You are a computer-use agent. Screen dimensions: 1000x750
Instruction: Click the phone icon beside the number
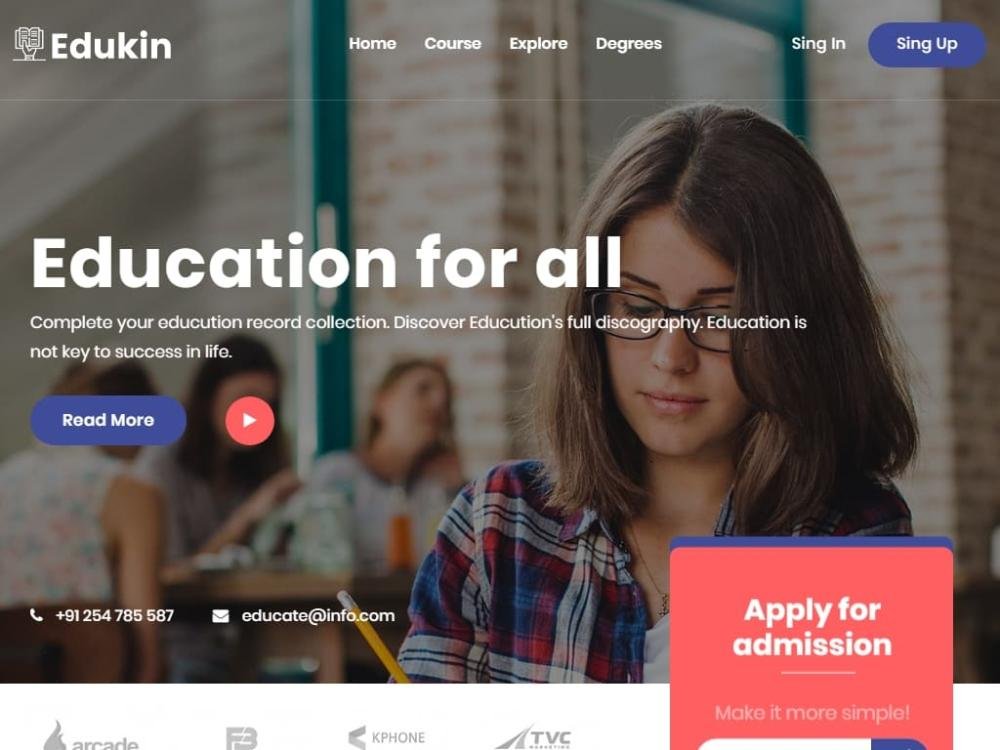click(x=36, y=615)
